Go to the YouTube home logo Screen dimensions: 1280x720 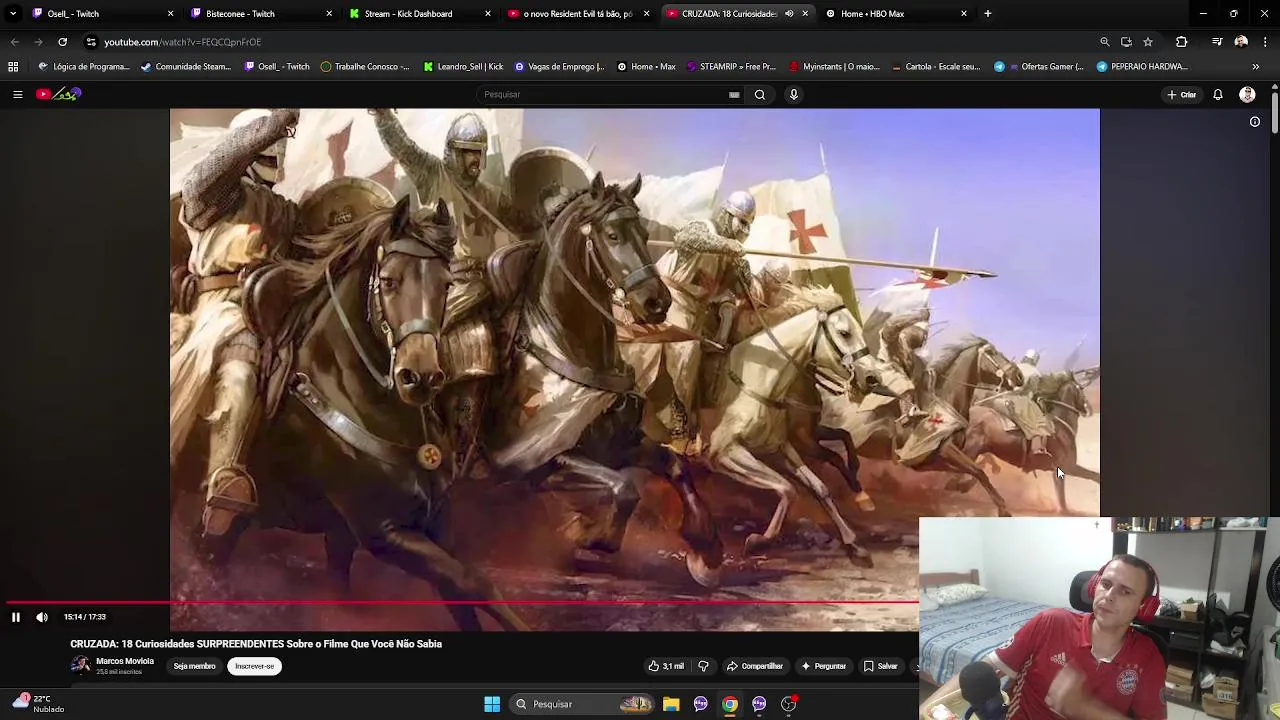point(58,94)
